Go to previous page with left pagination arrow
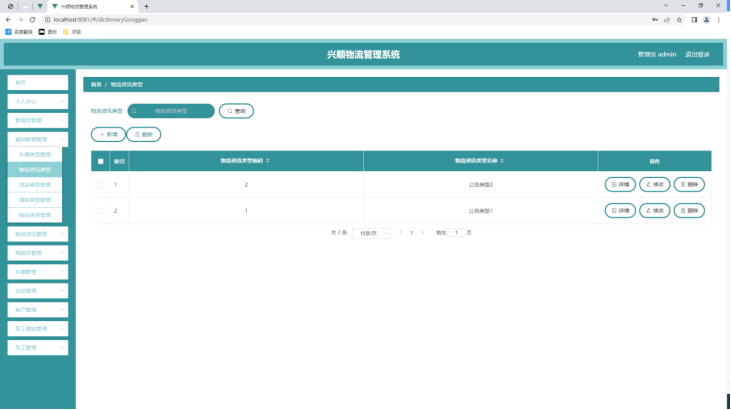731x410 pixels. pos(400,233)
